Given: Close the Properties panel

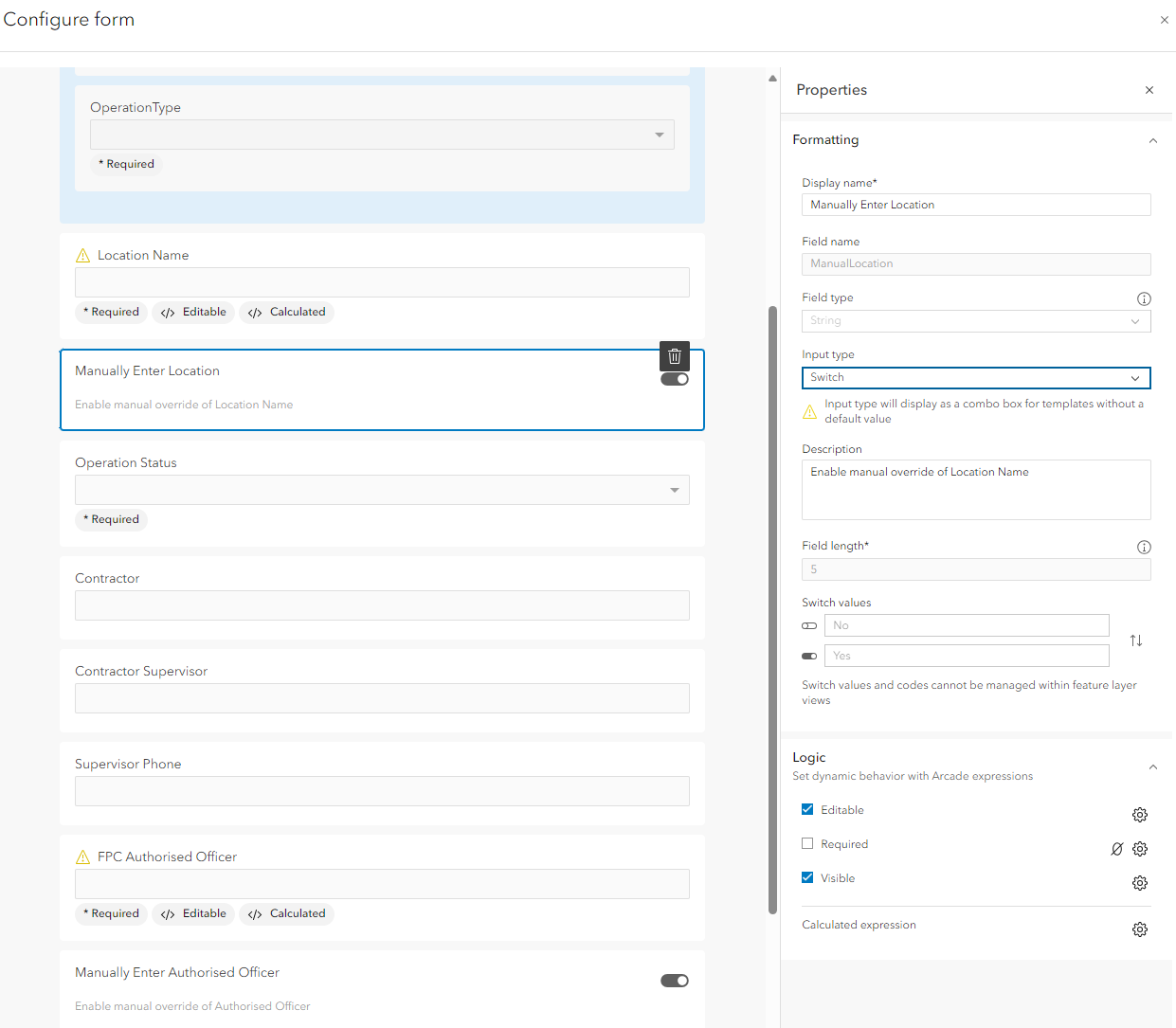Looking at the screenshot, I should point(1149,90).
